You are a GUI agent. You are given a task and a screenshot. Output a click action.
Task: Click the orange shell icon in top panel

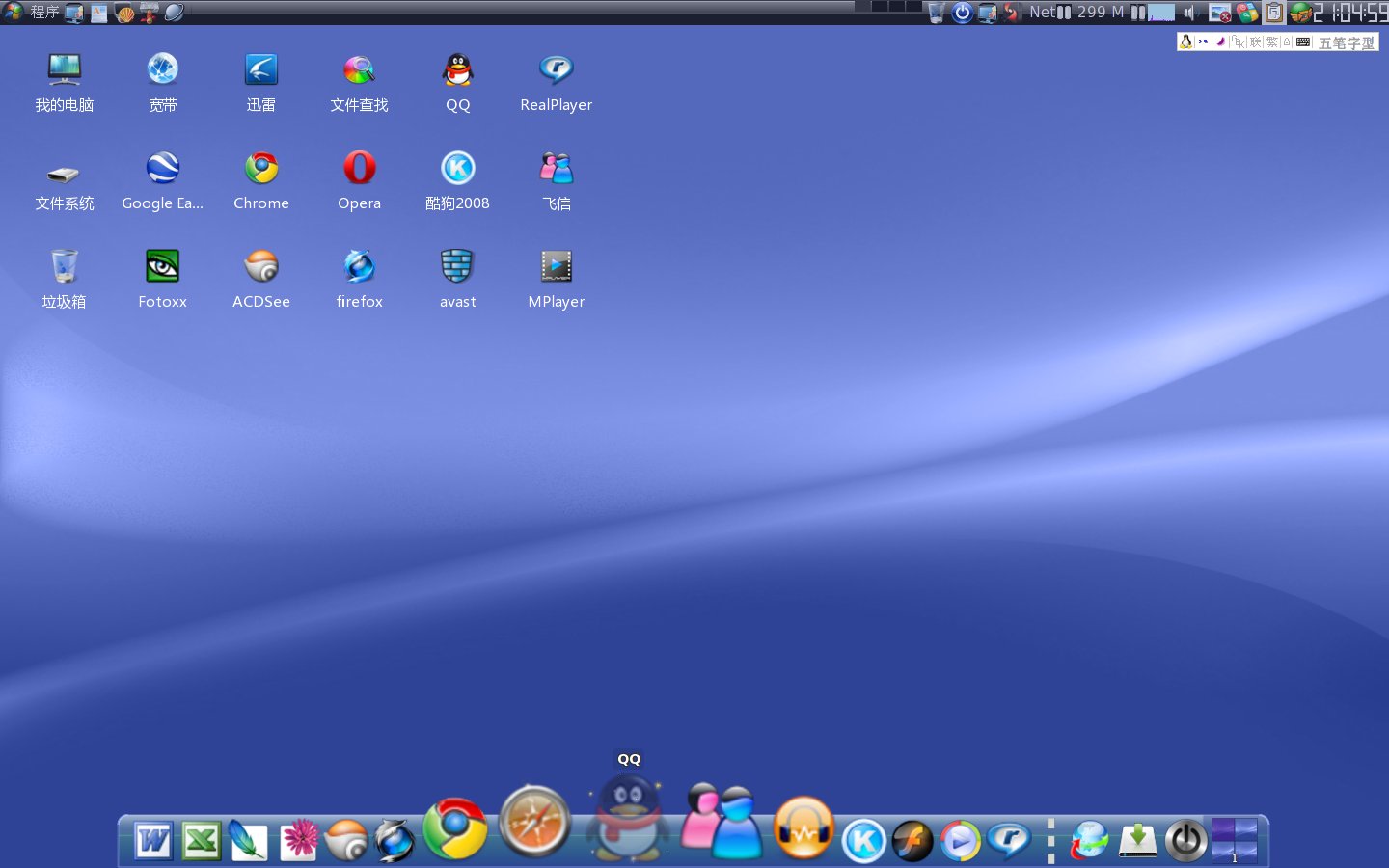point(124,13)
